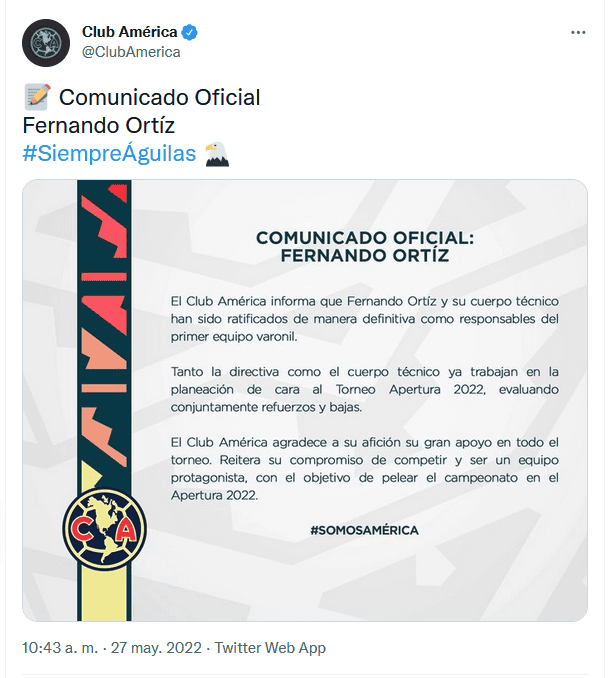
Task: Click the tweet's Comunicado Oficial text line
Action: click(160, 97)
